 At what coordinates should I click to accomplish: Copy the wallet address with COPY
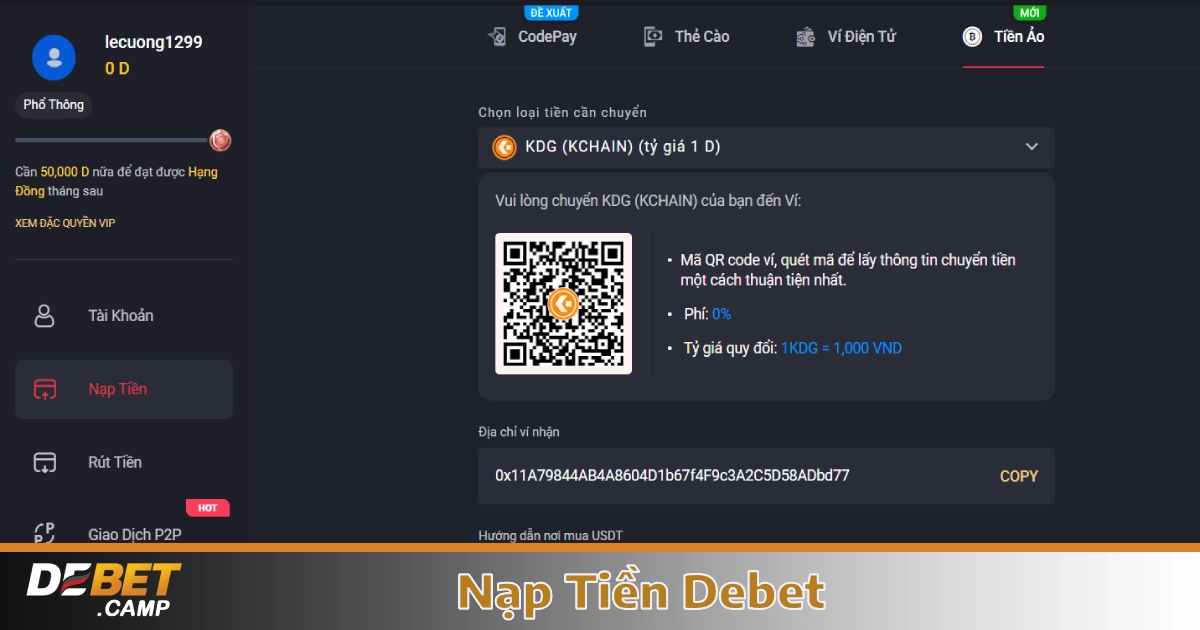pos(1019,476)
